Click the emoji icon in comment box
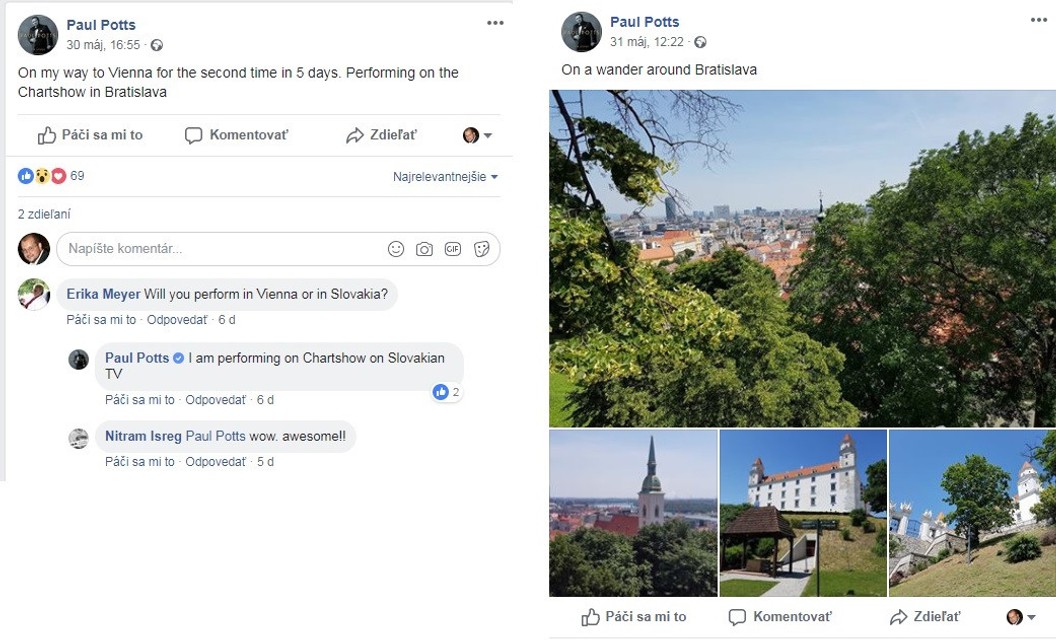1056x640 pixels. coord(396,249)
